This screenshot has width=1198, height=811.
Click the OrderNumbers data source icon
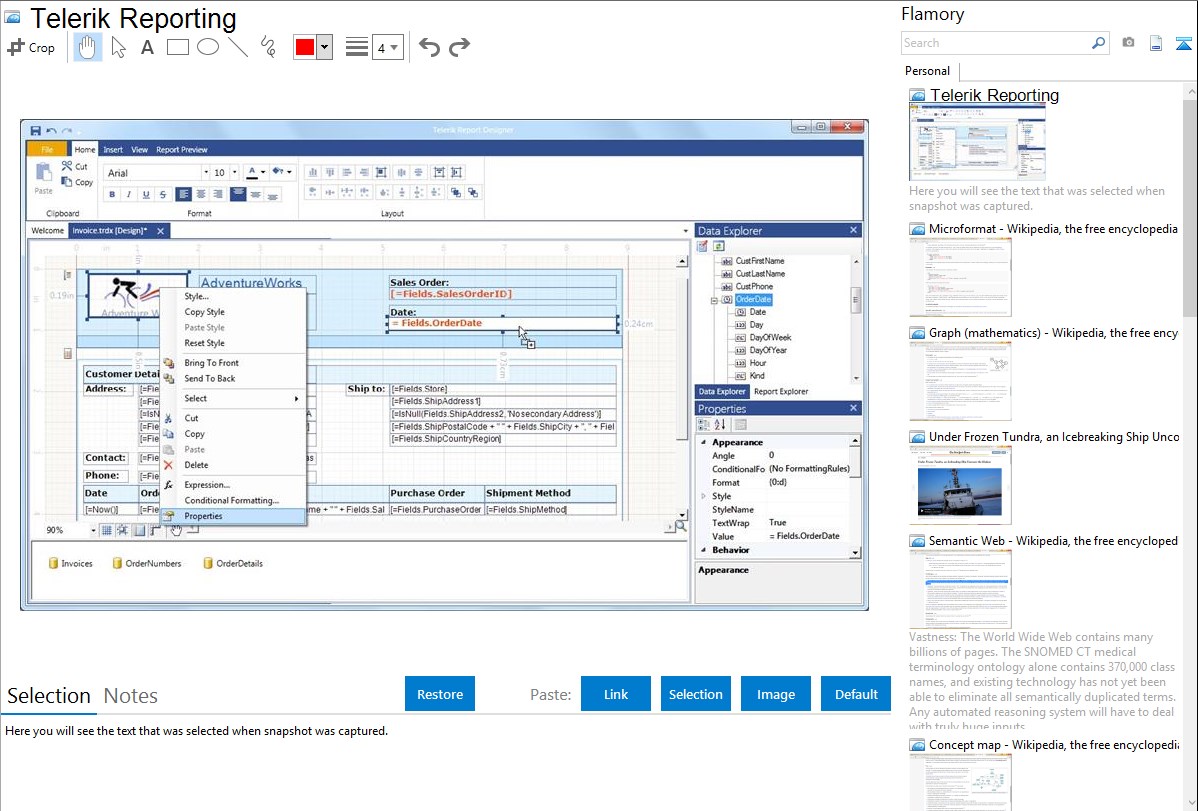117,563
